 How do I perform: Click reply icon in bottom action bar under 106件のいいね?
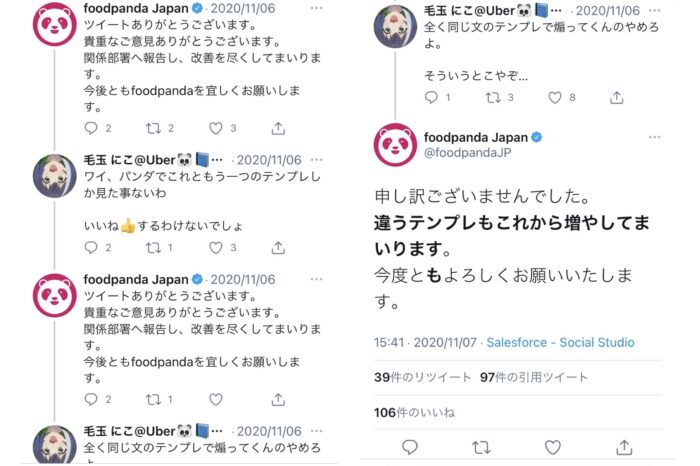click(410, 446)
